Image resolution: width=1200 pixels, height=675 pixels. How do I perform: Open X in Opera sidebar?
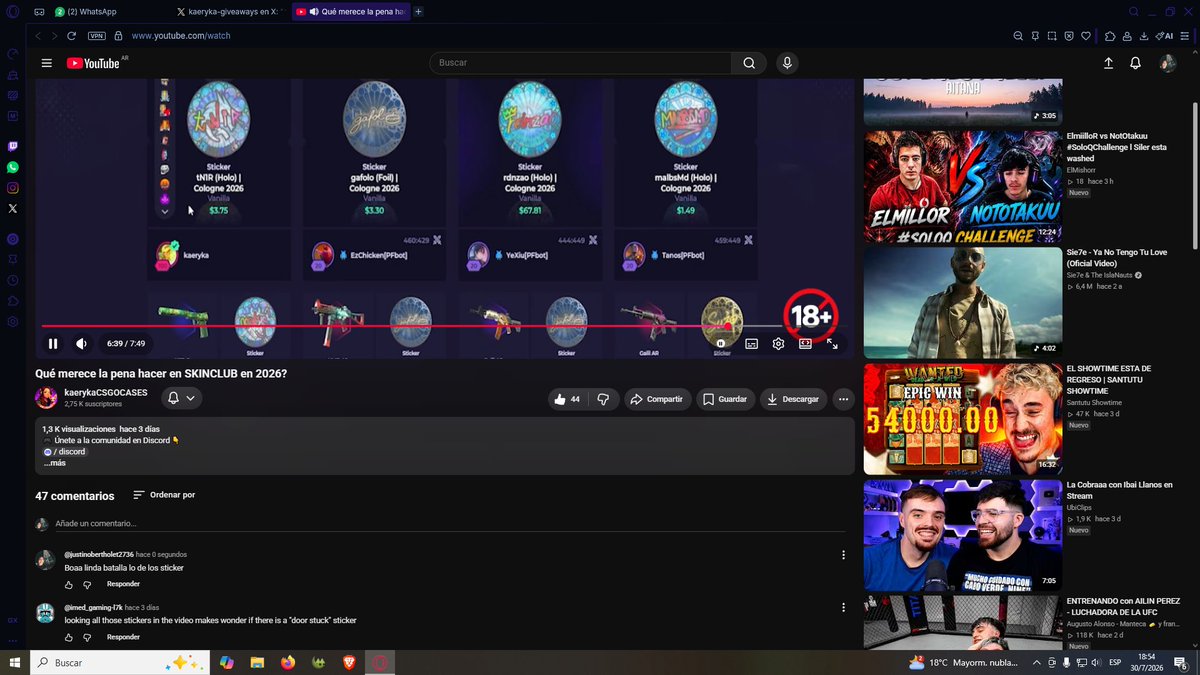coord(12,209)
